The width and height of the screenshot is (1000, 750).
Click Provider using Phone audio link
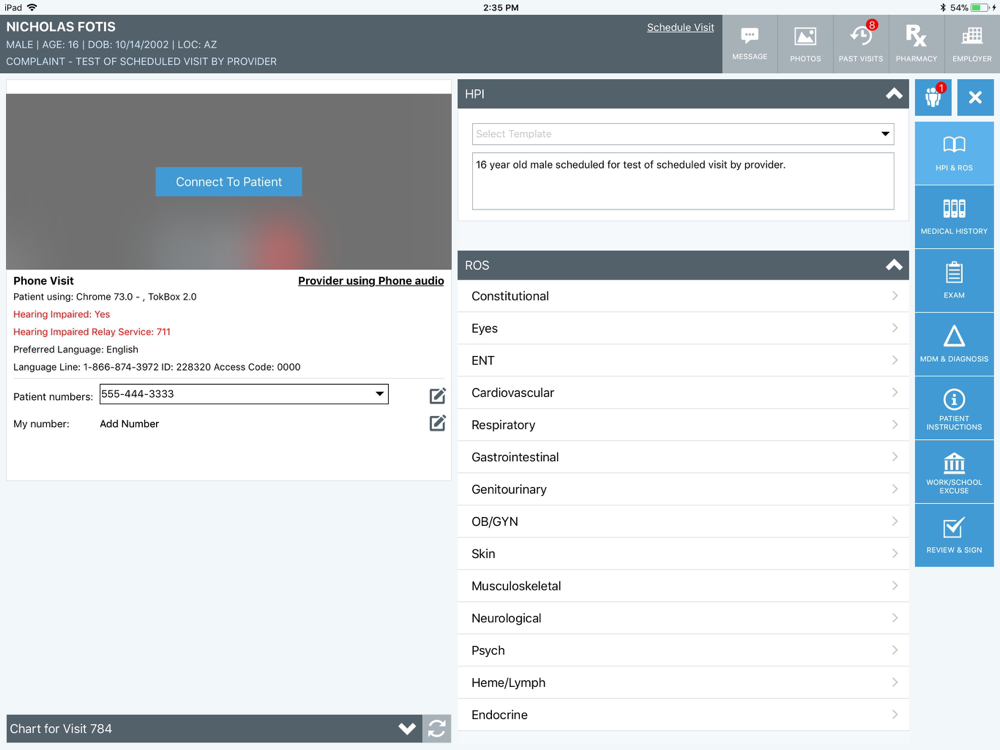pyautogui.click(x=371, y=281)
